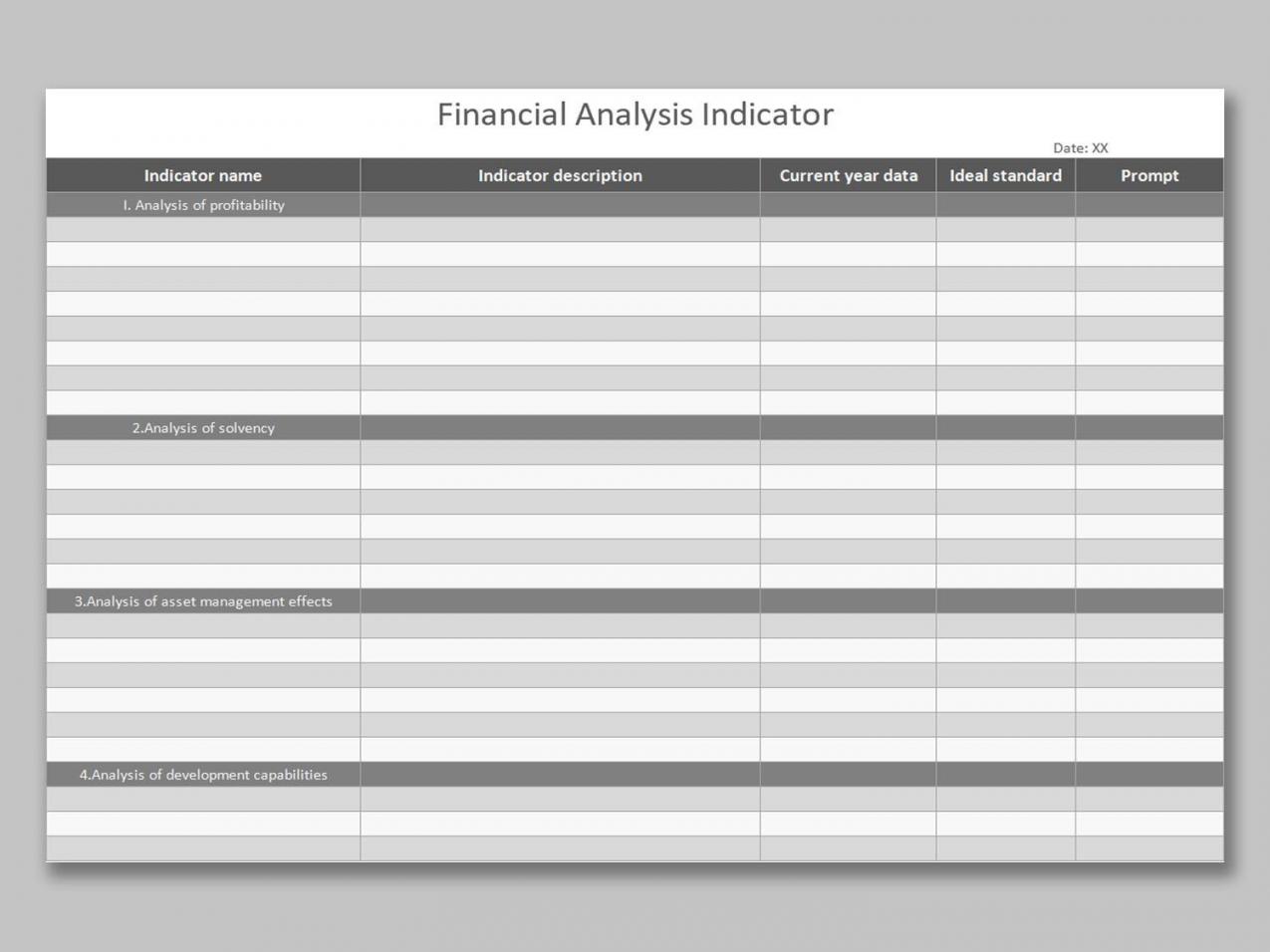Click the first empty Prompt cell

click(1148, 229)
